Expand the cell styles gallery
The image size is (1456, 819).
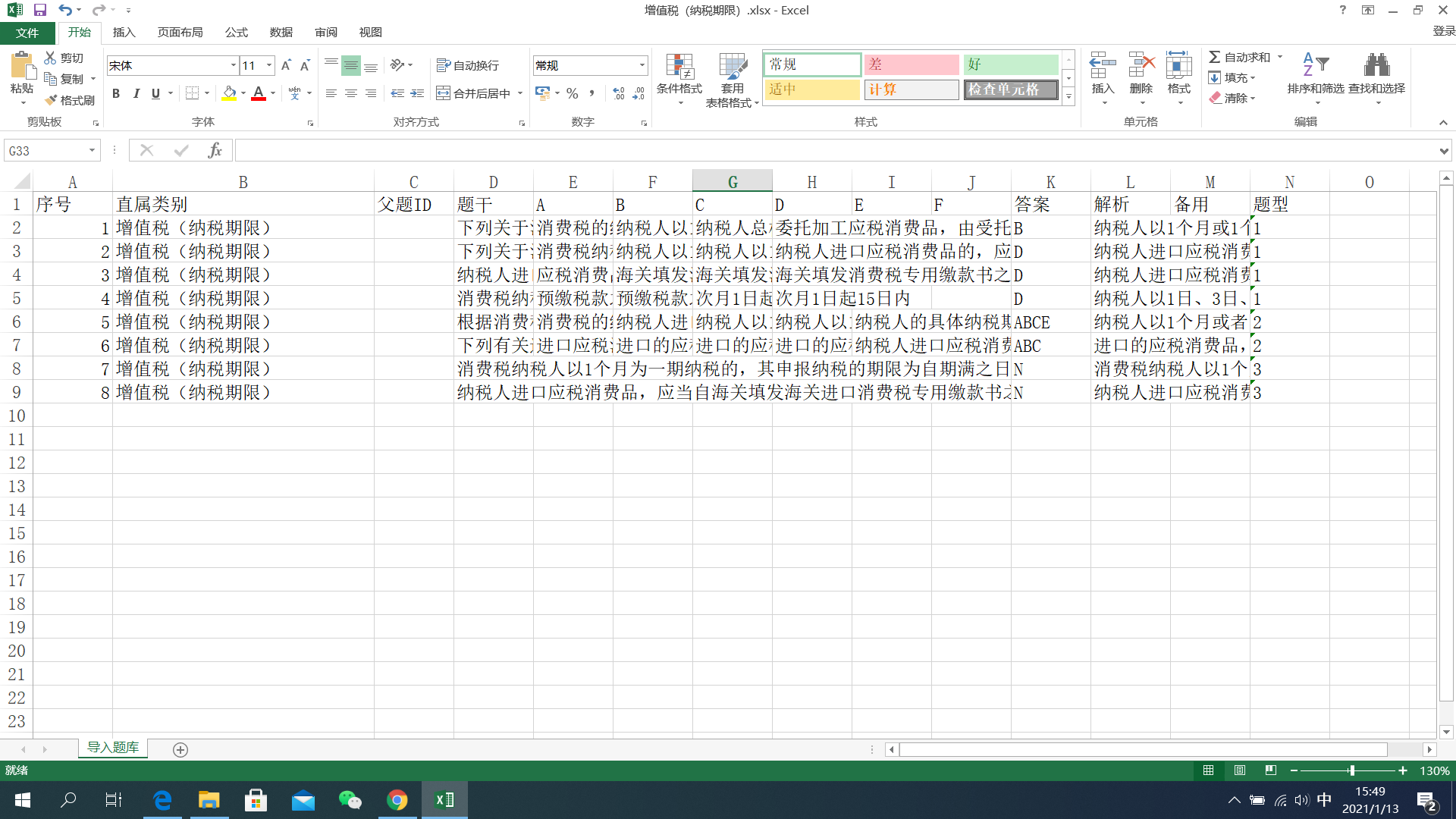coord(1068,96)
